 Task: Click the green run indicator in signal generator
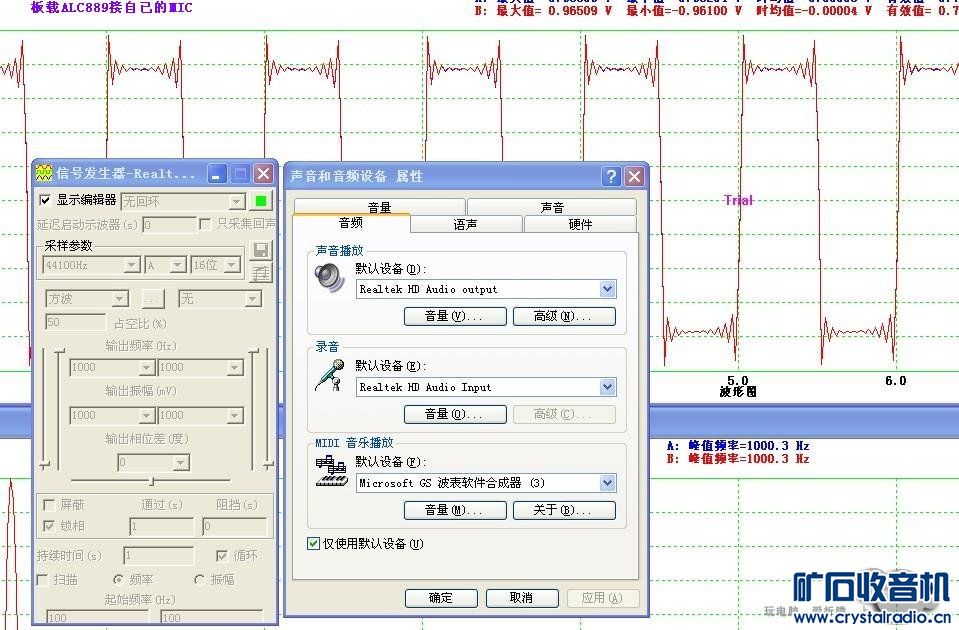[x=261, y=201]
